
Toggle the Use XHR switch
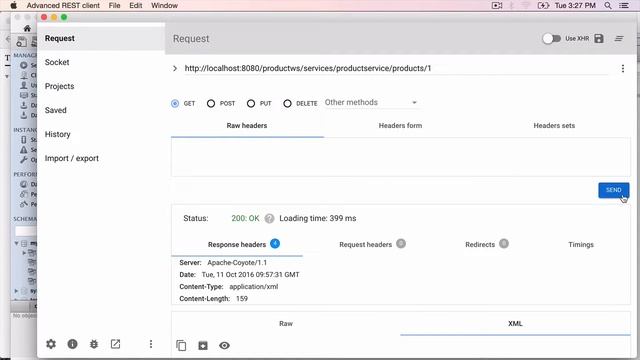[x=551, y=38]
